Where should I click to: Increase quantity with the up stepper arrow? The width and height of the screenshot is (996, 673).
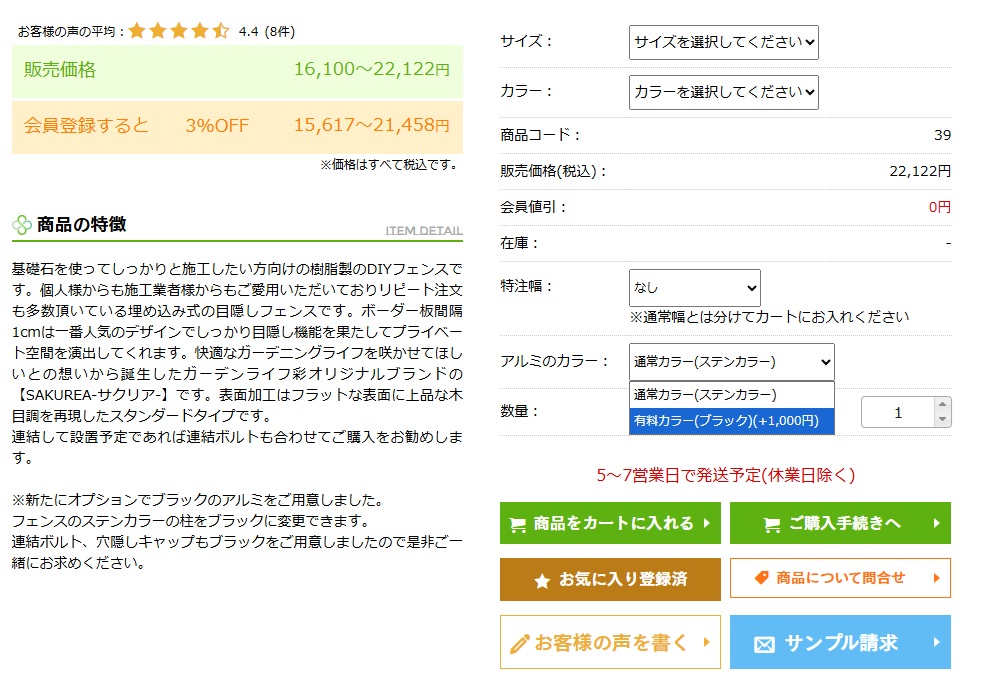[x=942, y=405]
